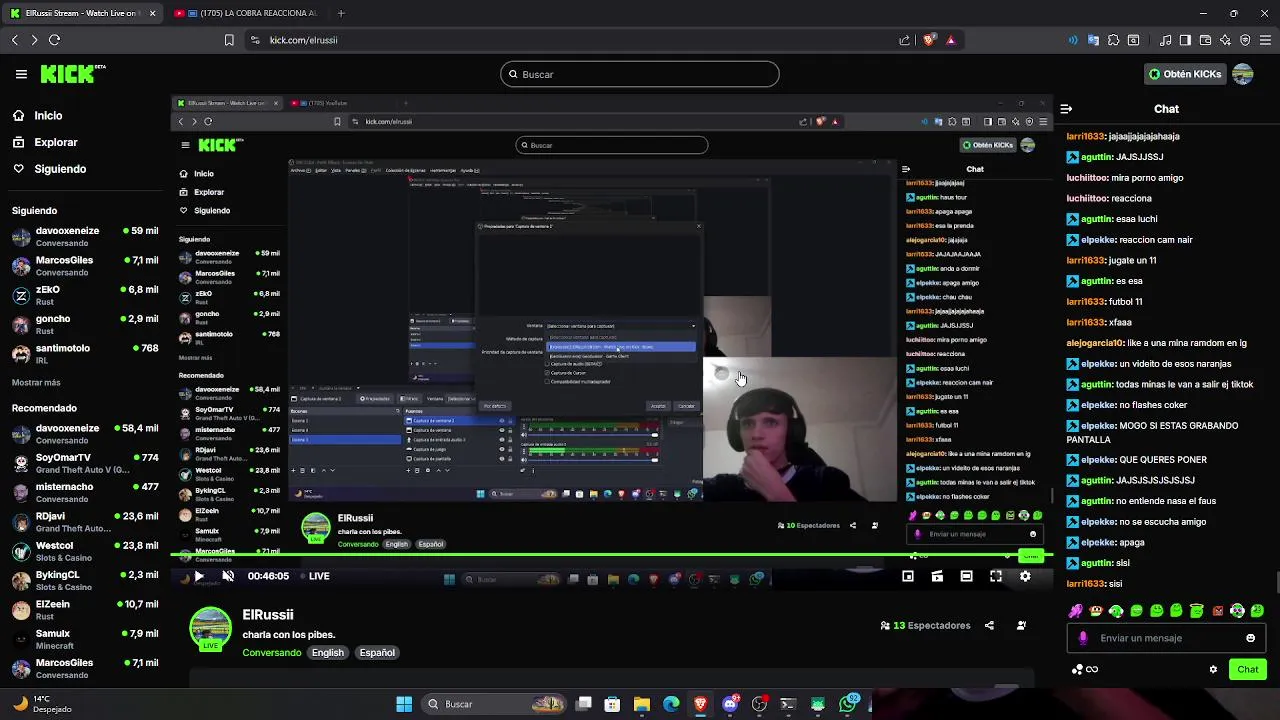Share the stream via share icon
This screenshot has height=720, width=1280.
pos(989,626)
